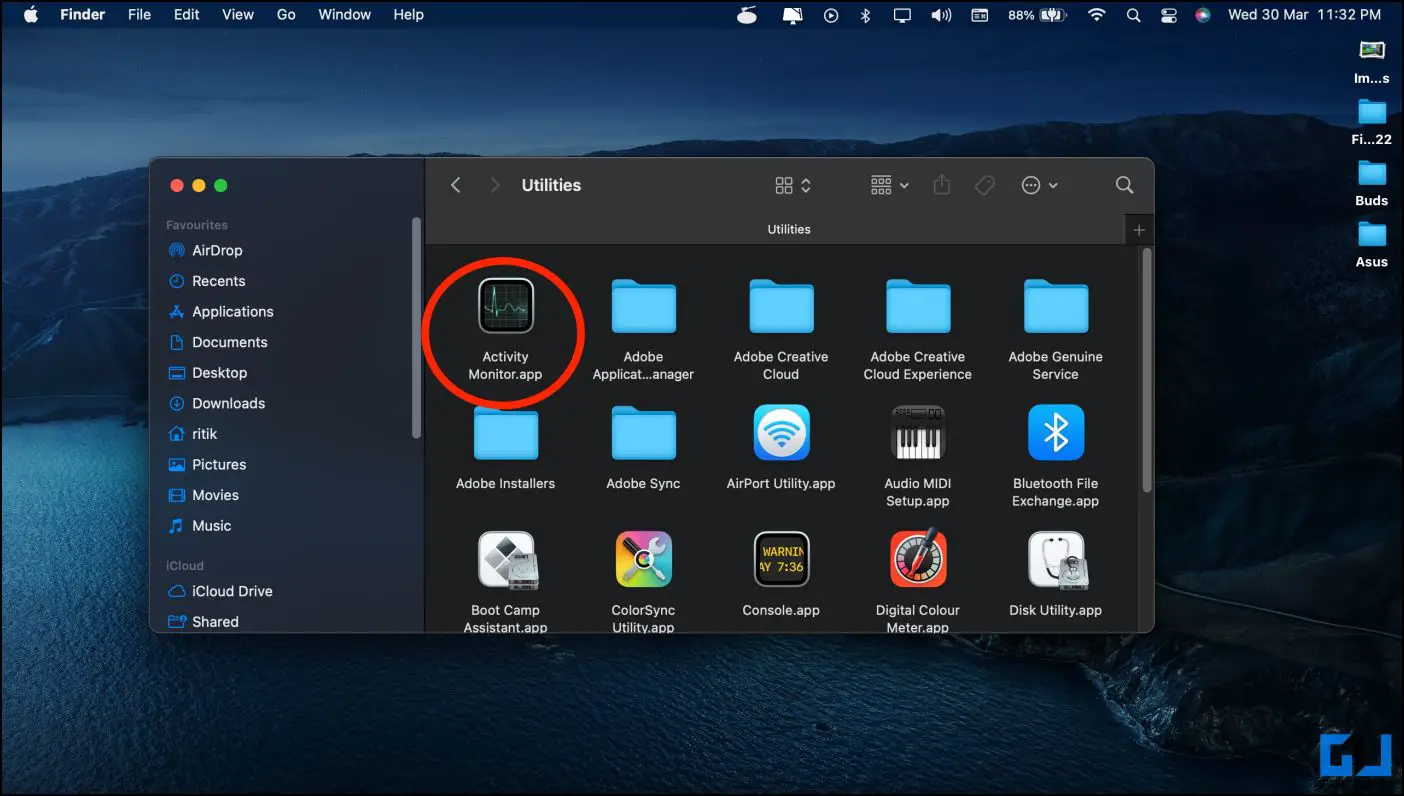Open Movies in the sidebar

click(215, 495)
